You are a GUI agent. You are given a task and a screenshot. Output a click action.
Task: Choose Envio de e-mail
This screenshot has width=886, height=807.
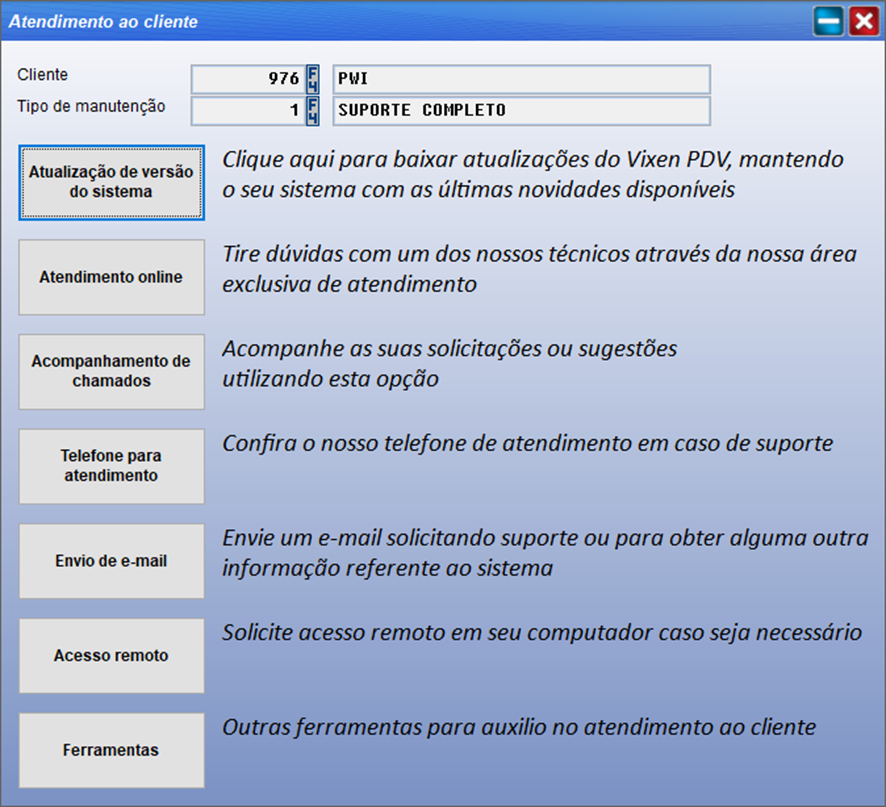tap(111, 561)
